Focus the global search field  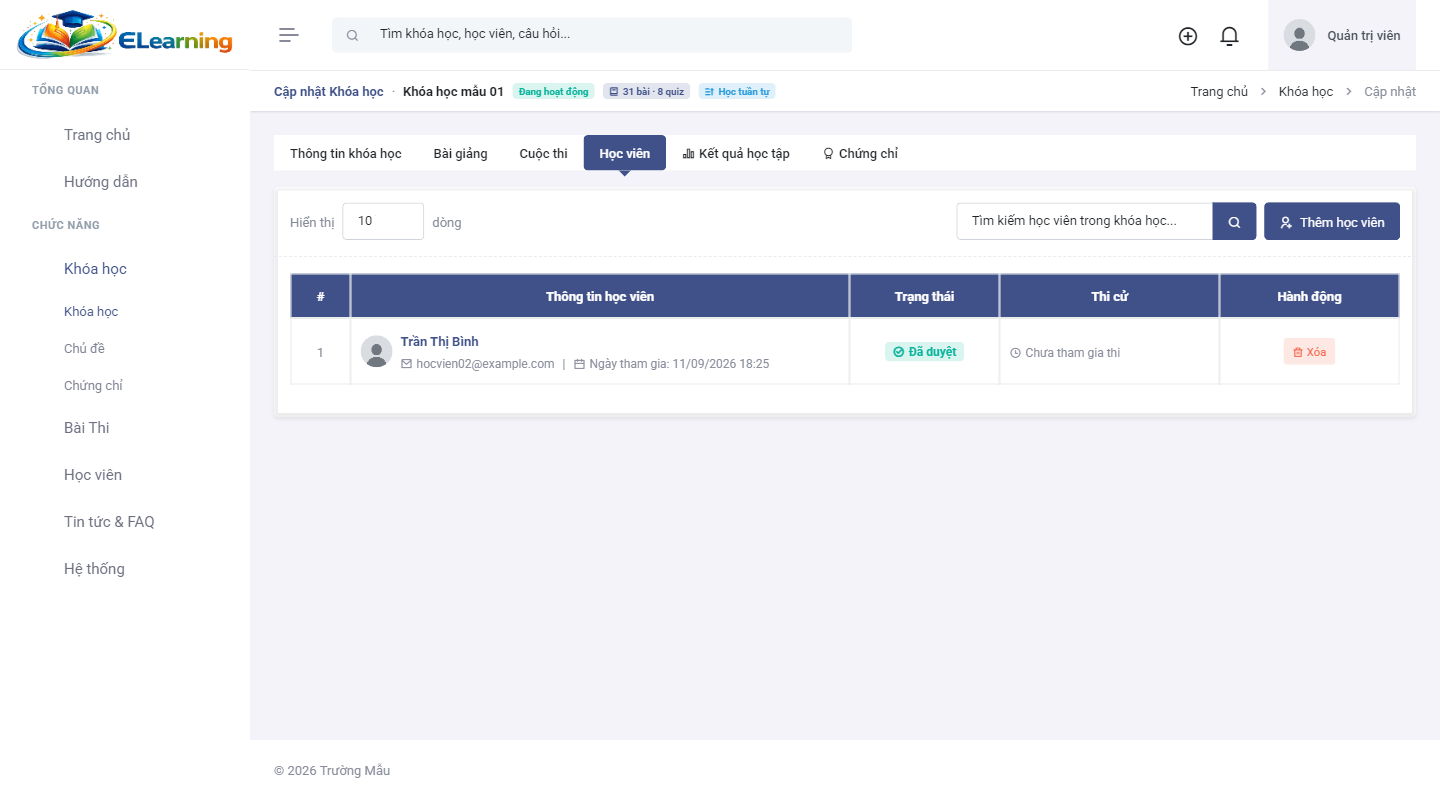coord(592,35)
